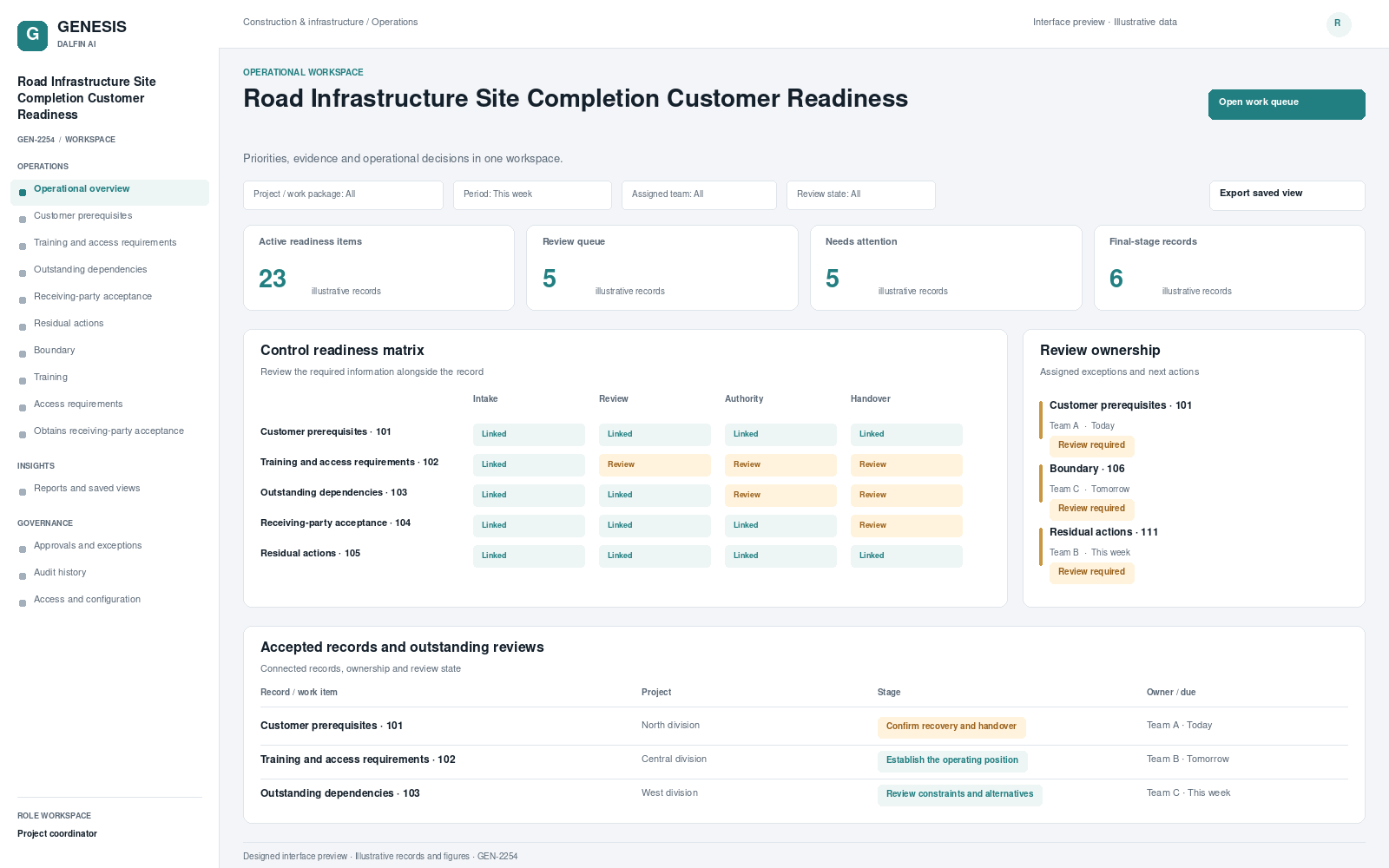
Task: Click Project coordinator role workspace
Action: point(57,834)
